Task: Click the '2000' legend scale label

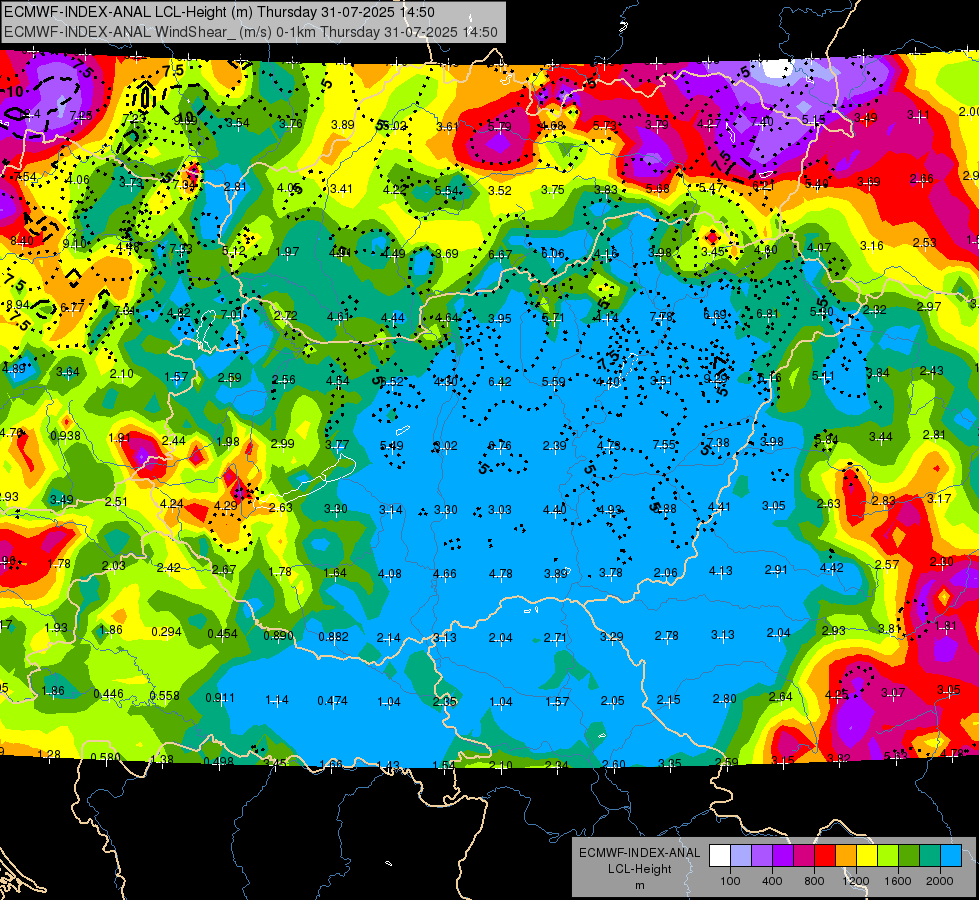Action: (x=940, y=881)
